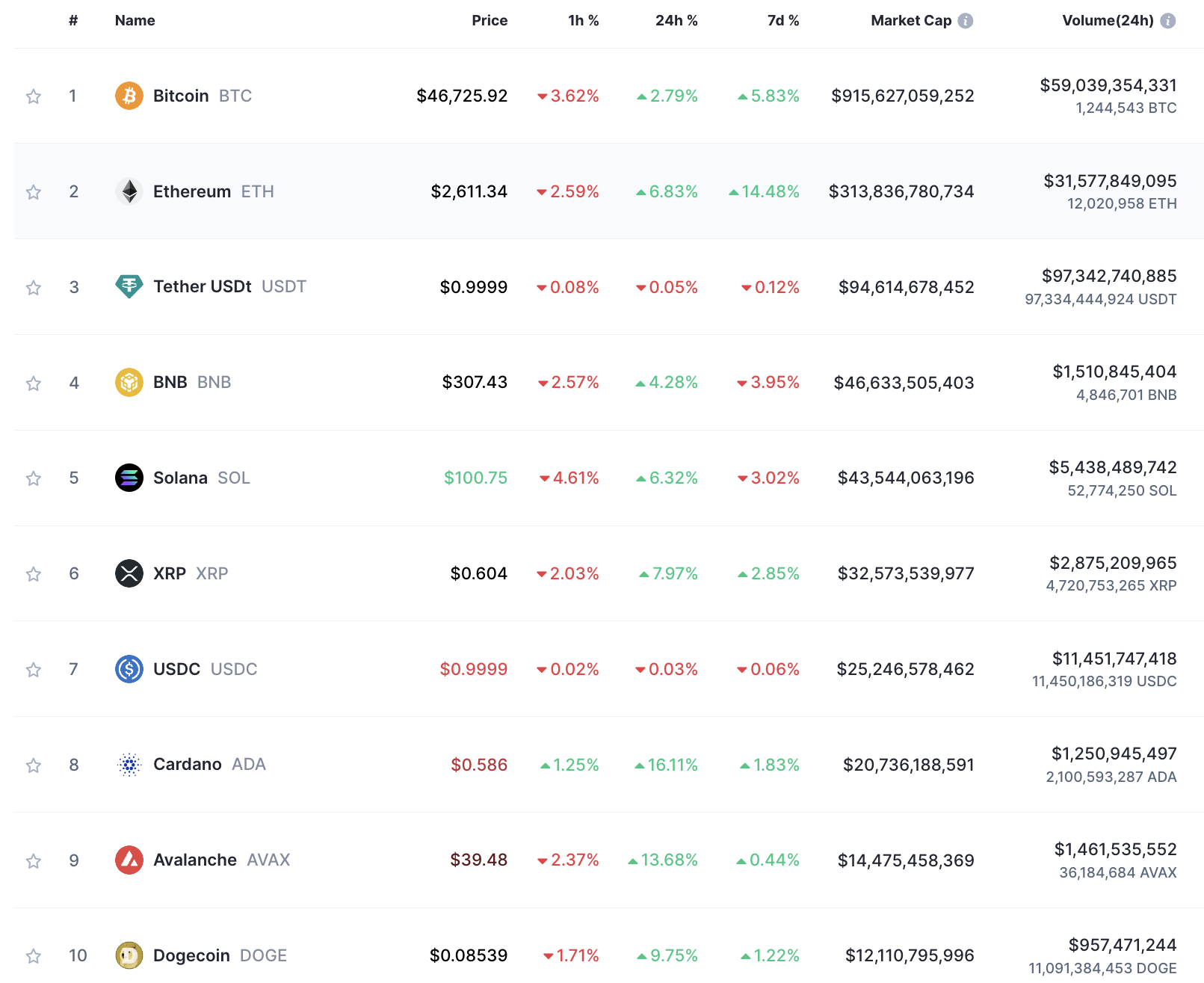This screenshot has width=1204, height=983.
Task: Open the Volume(24h) info icon
Action: (1168, 21)
